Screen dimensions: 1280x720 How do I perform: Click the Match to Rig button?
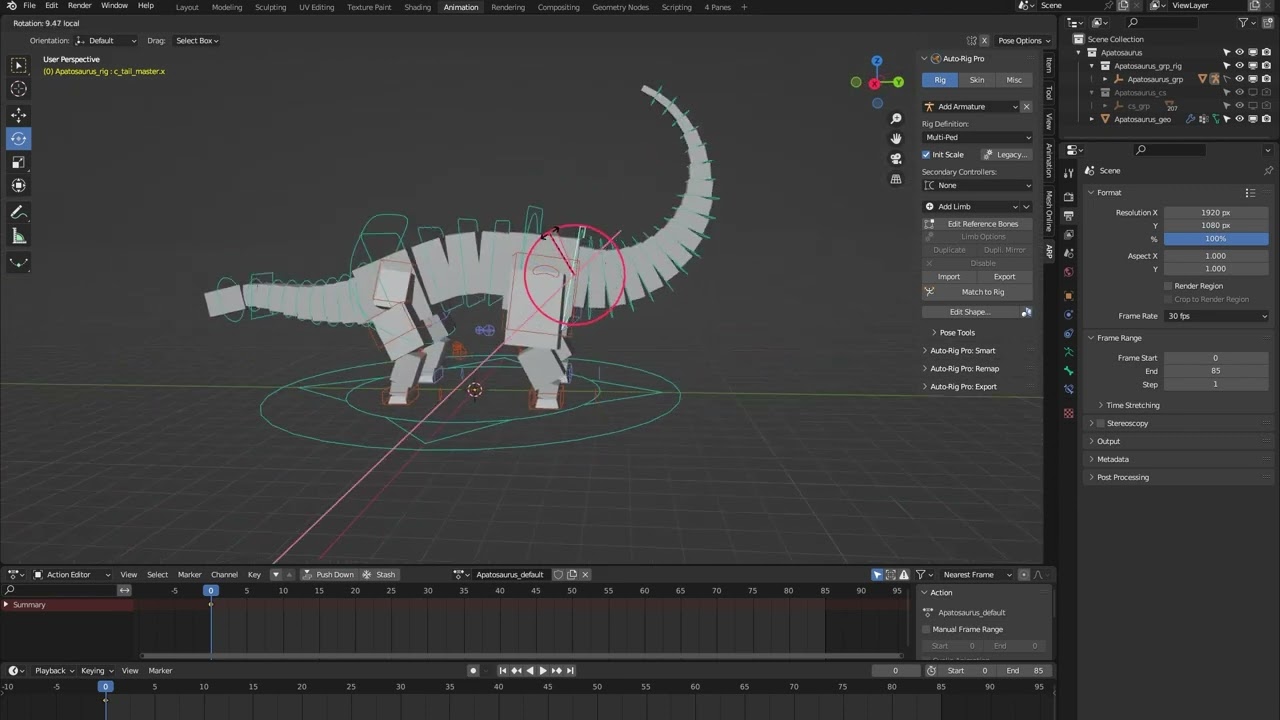[977, 292]
